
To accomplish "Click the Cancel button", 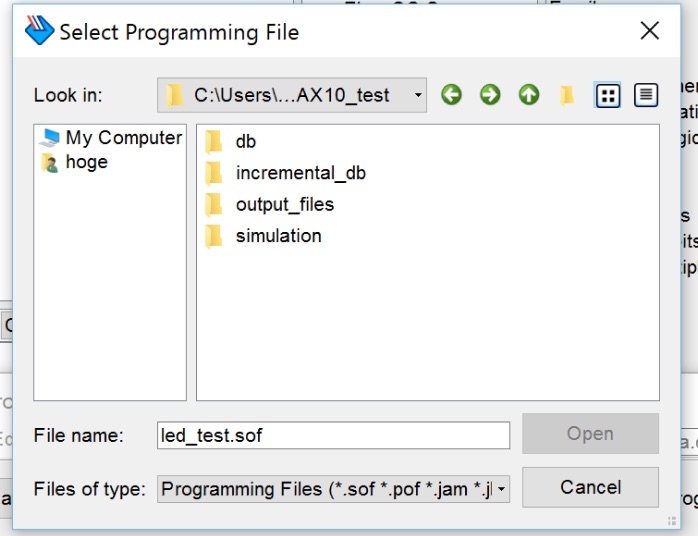I will click(x=590, y=487).
